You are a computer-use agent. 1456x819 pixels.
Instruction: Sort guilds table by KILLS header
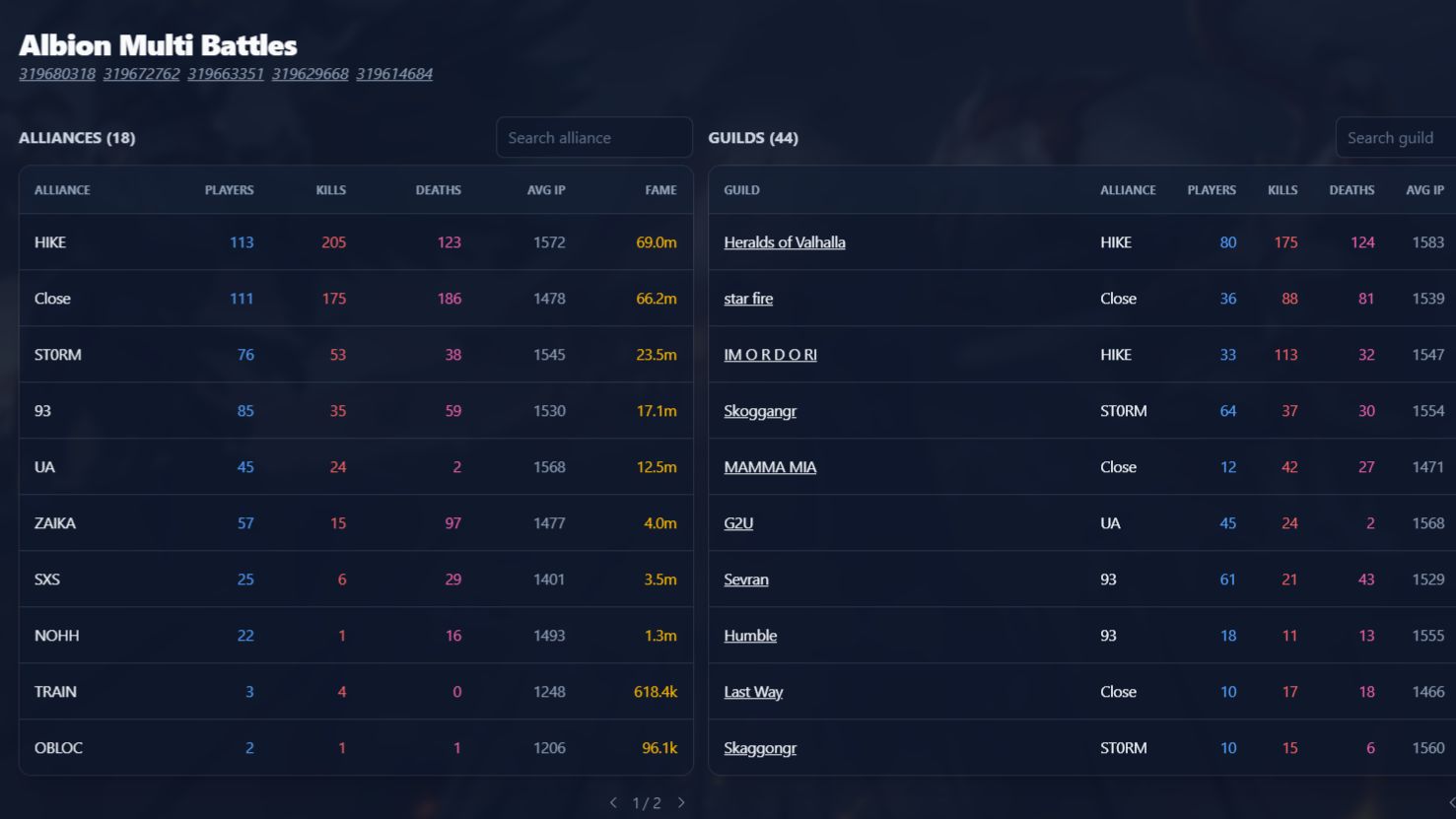coord(1283,190)
